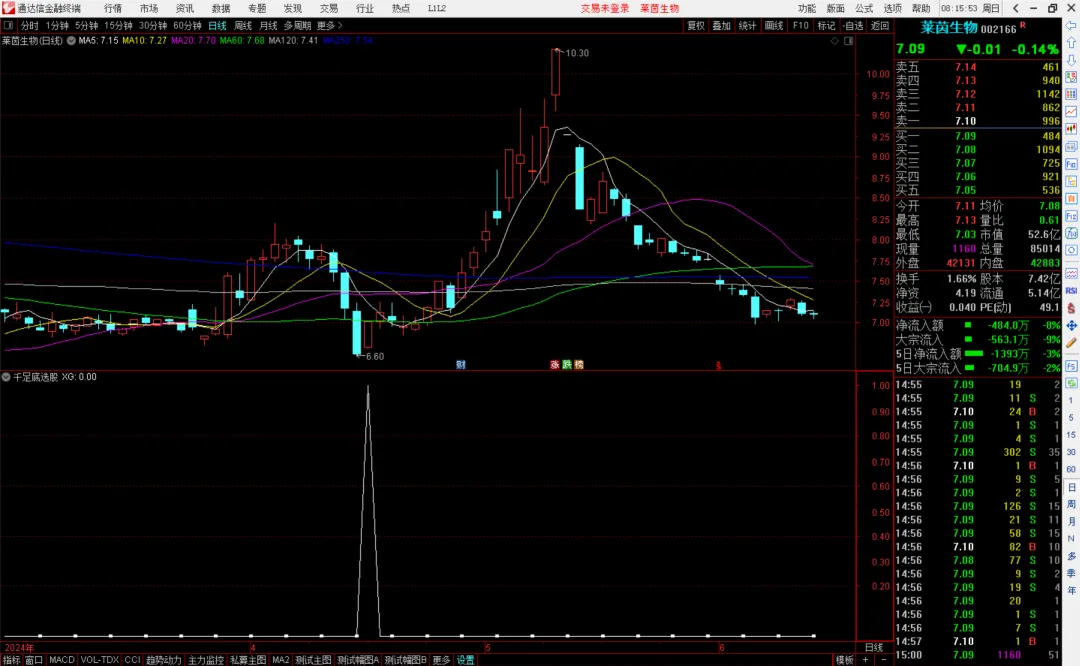Click the back arrow icon in right sidebar
The image size is (1080, 666).
tap(1071, 25)
